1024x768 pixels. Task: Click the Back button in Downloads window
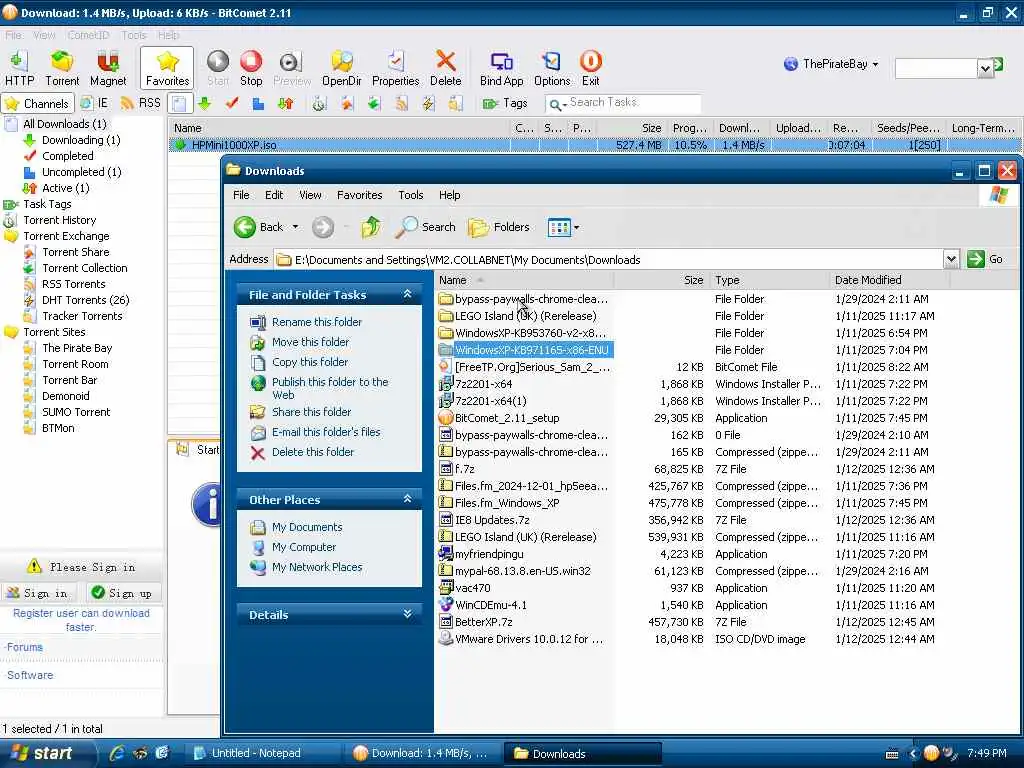tap(259, 227)
